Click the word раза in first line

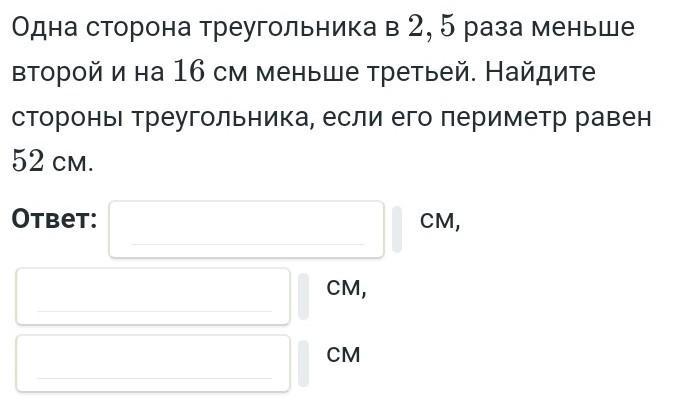click(499, 28)
